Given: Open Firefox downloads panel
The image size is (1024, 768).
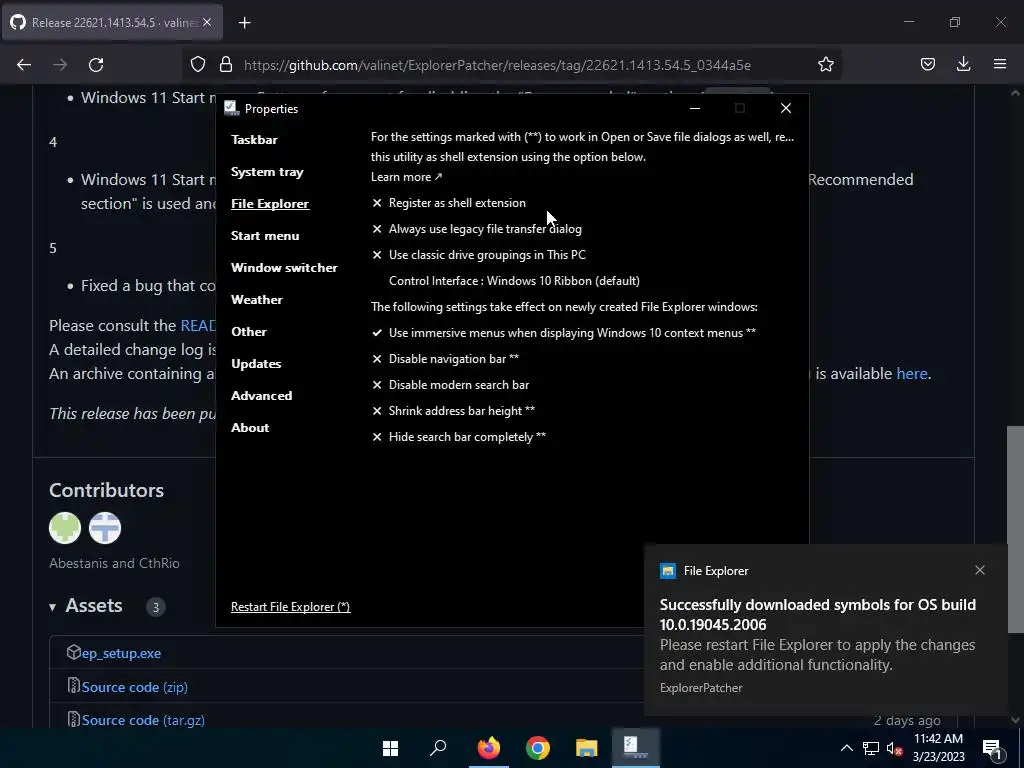Looking at the screenshot, I should pyautogui.click(x=963, y=65).
